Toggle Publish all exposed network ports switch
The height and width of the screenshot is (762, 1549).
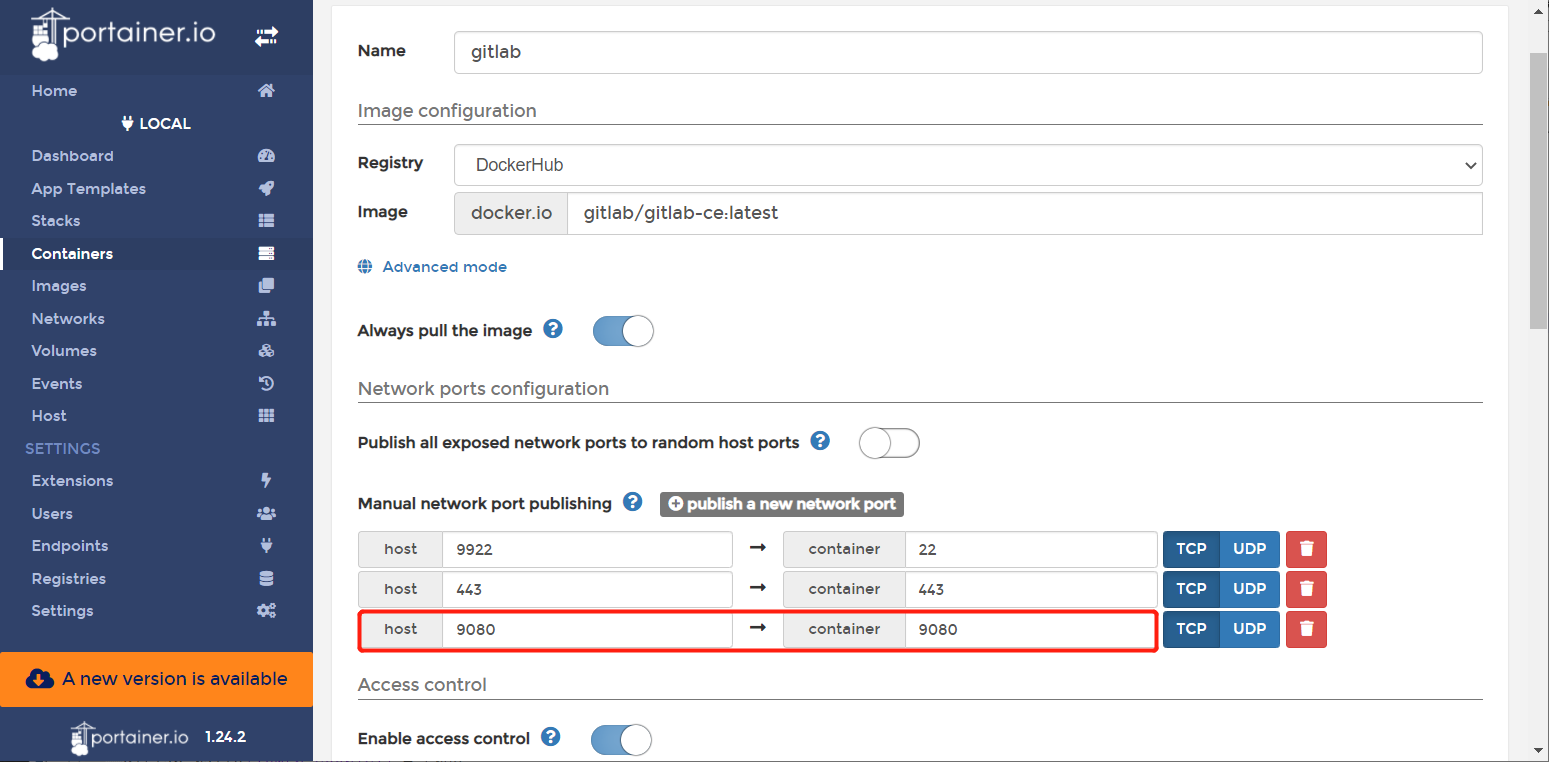click(889, 443)
